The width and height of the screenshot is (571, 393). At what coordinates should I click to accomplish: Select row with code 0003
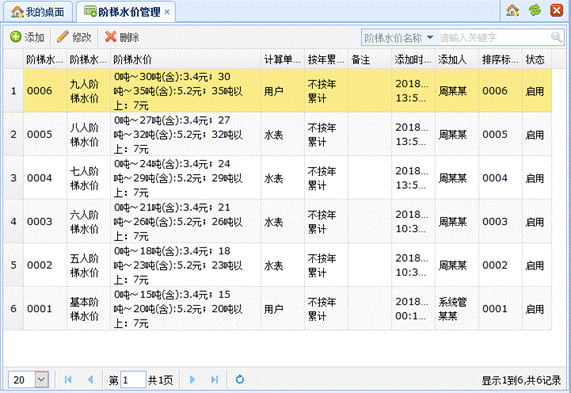tap(277, 221)
